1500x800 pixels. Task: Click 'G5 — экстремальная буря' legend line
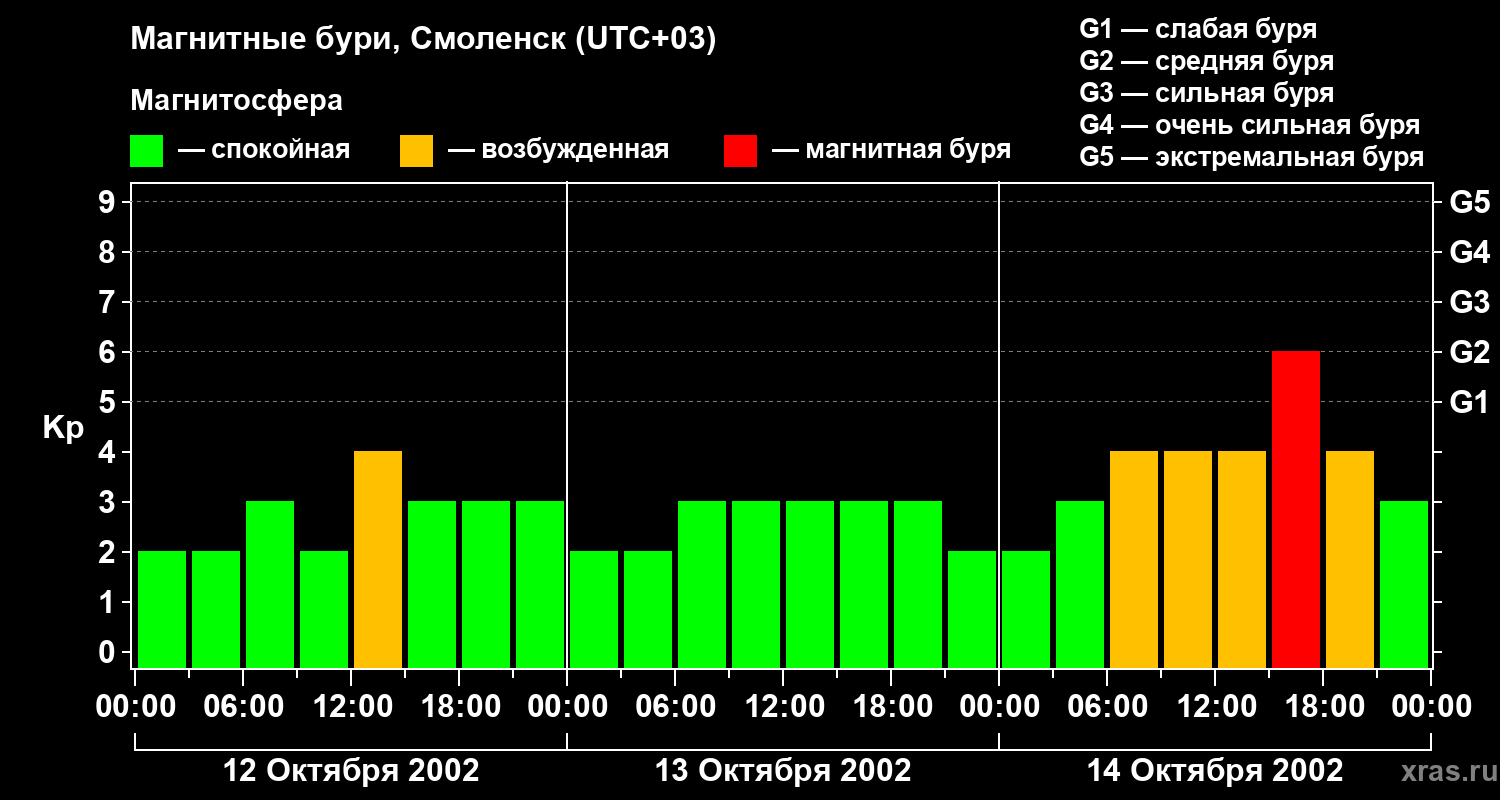pyautogui.click(x=1251, y=157)
